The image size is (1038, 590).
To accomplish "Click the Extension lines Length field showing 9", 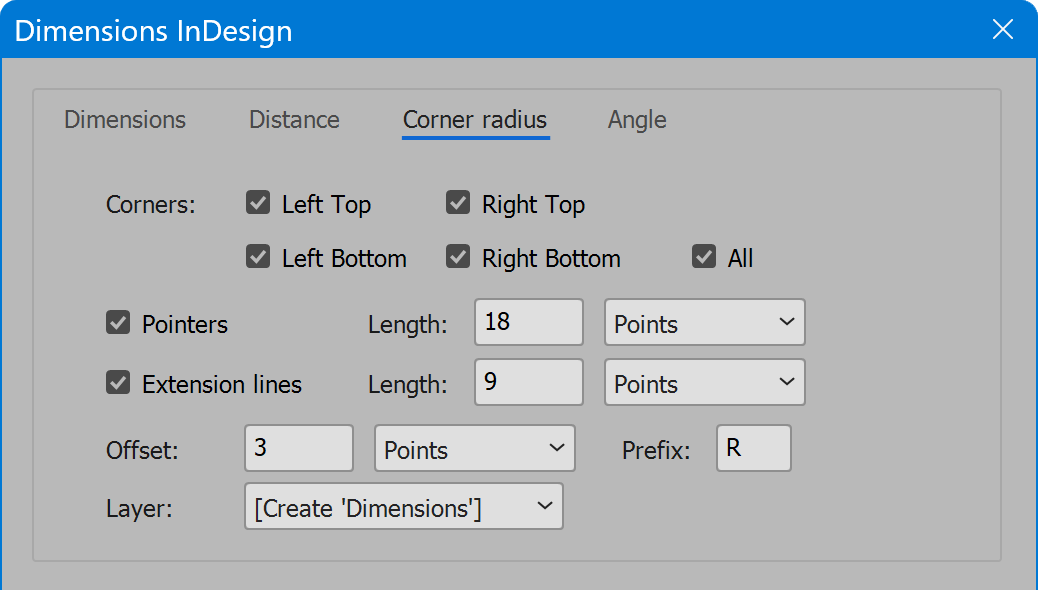I will coord(529,382).
